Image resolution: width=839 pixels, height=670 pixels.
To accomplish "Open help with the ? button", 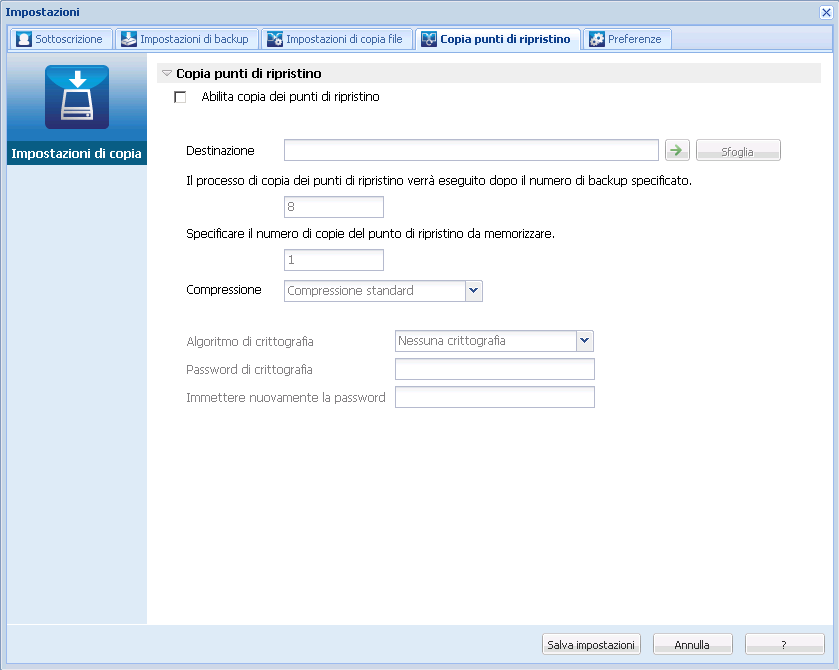I will 784,644.
